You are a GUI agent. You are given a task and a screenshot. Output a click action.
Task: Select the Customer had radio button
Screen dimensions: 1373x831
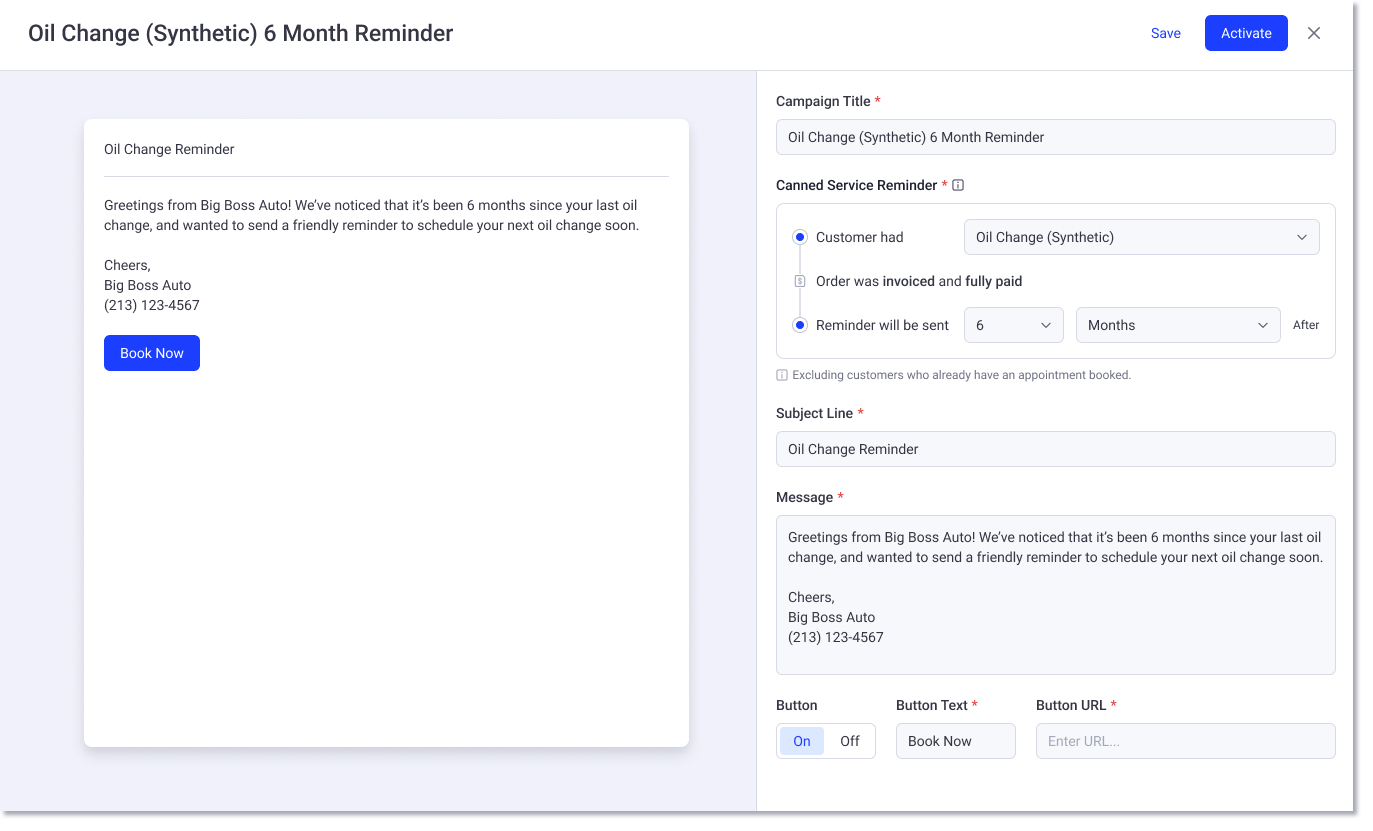(x=800, y=237)
